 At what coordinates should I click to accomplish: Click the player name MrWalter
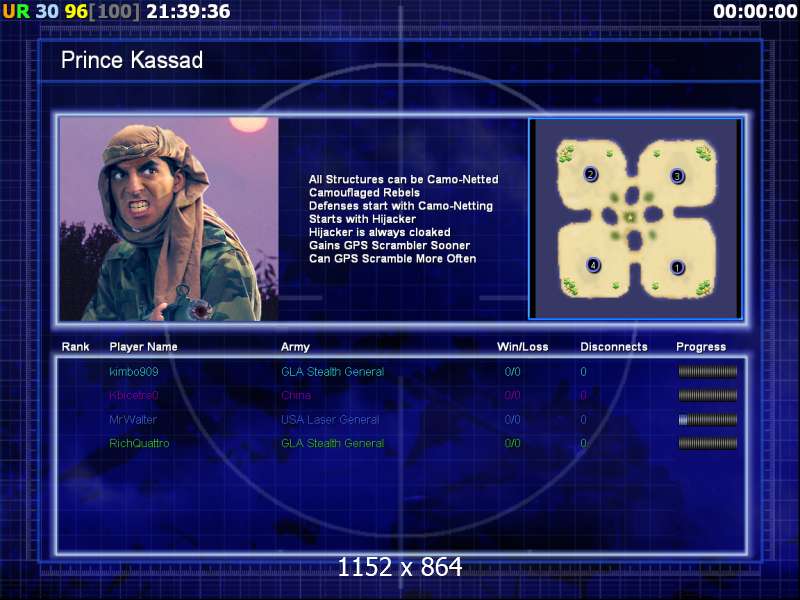(x=133, y=420)
